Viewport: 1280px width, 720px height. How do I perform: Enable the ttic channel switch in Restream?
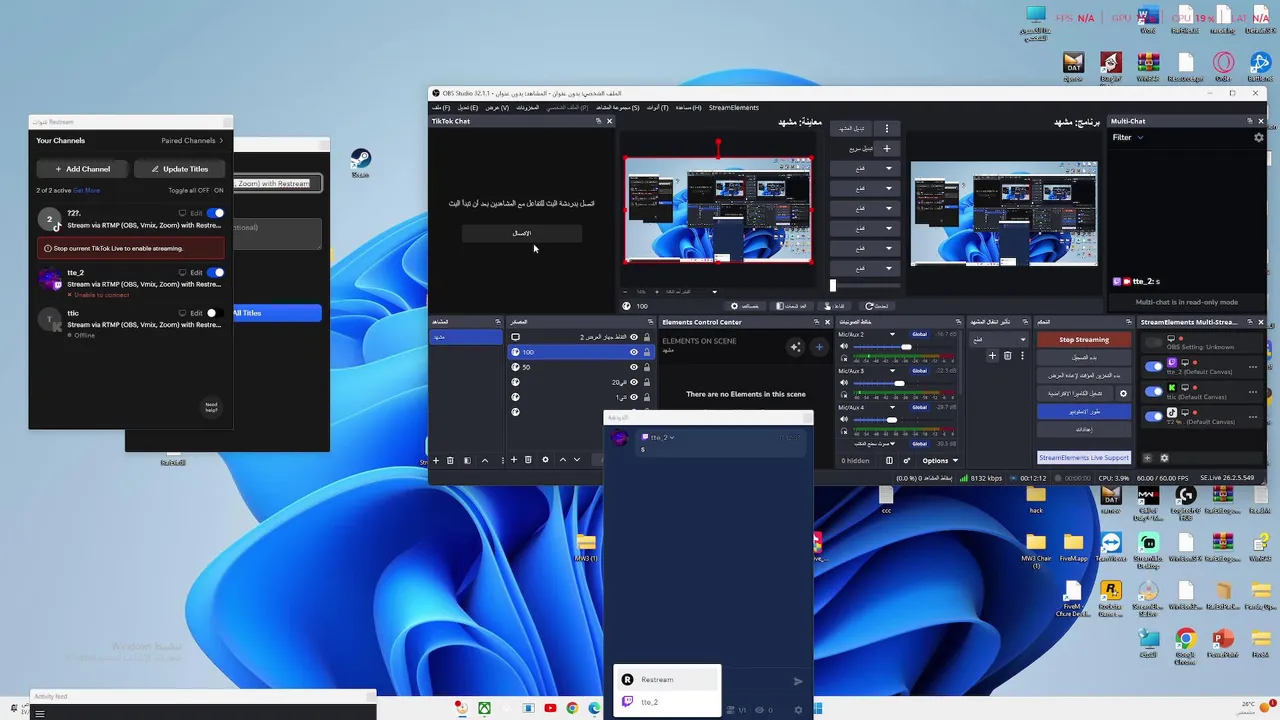click(x=215, y=313)
